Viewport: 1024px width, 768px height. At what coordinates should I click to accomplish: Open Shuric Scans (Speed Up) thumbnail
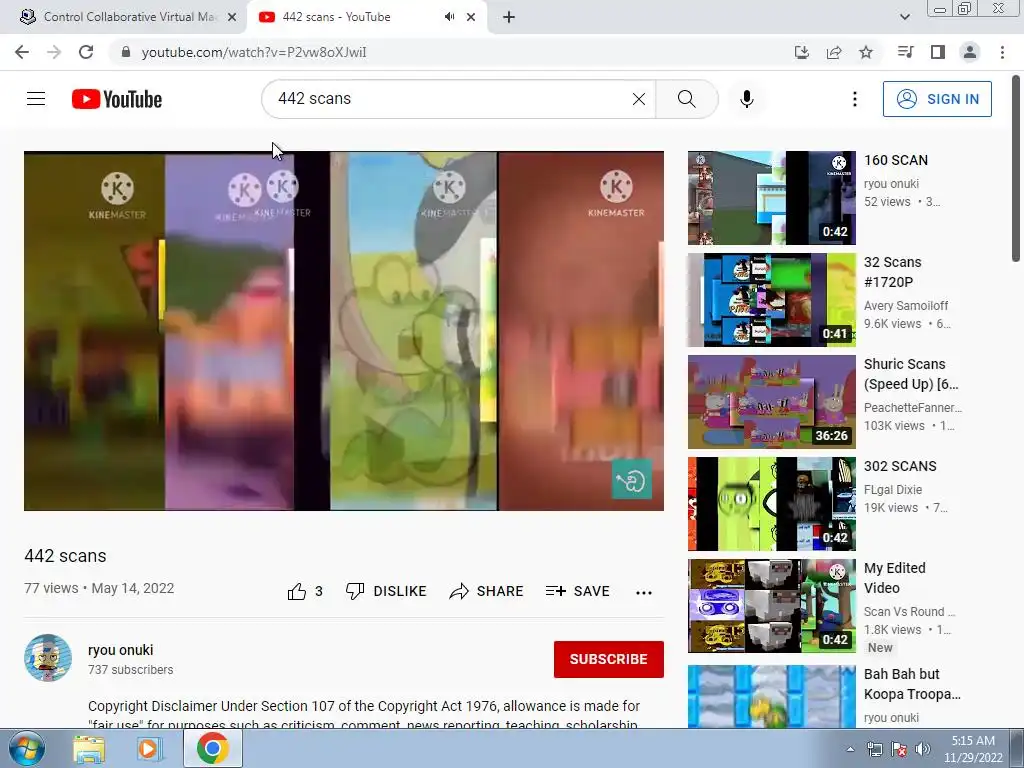coord(771,402)
